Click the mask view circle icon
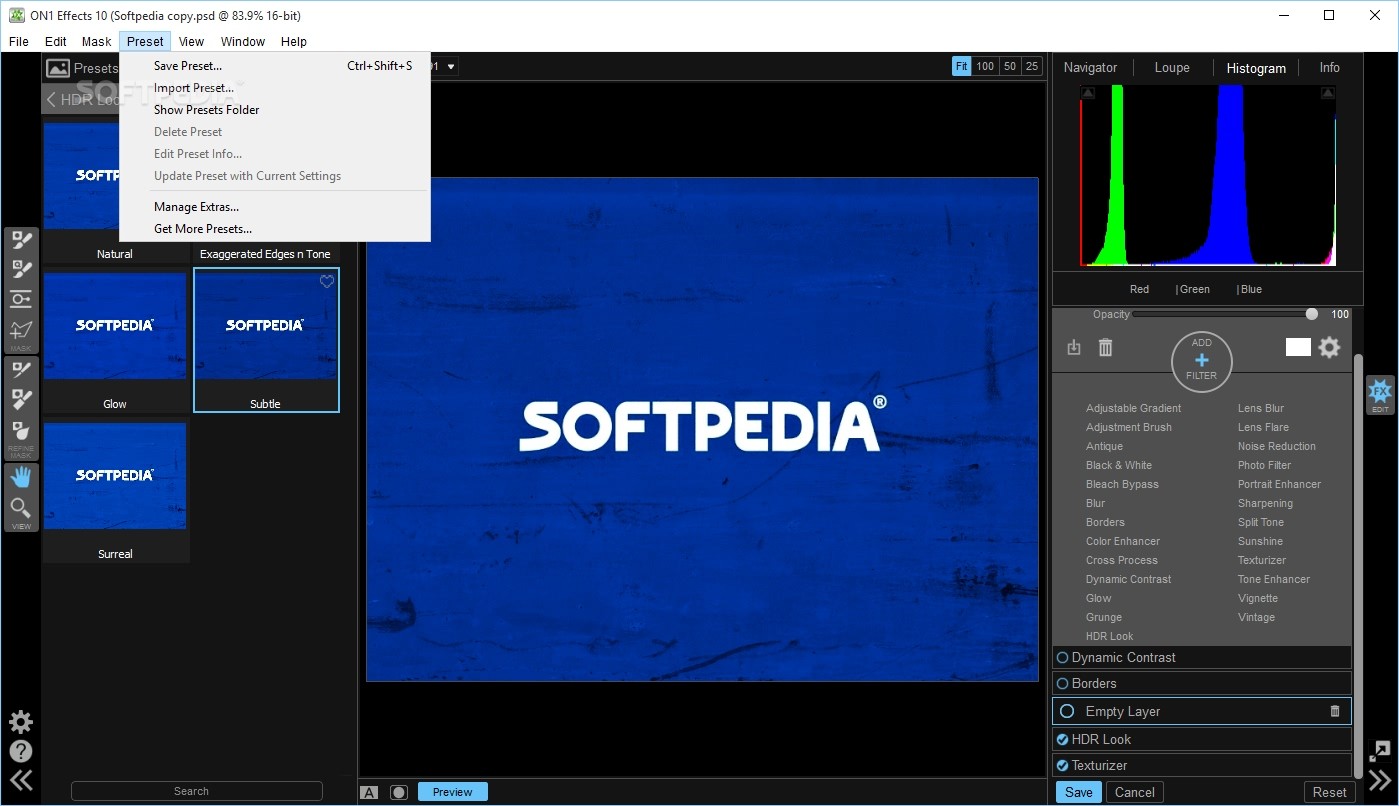The image size is (1399, 806). [x=399, y=792]
